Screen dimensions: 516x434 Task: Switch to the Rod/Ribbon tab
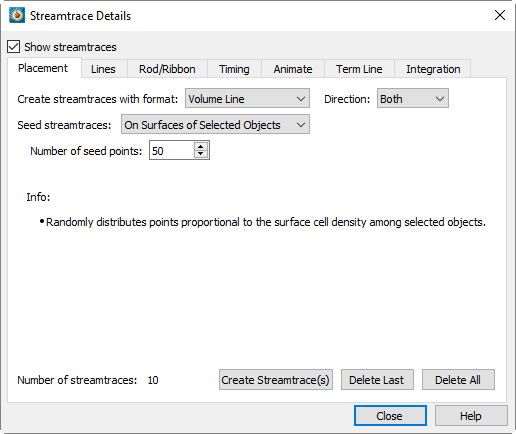(167, 69)
